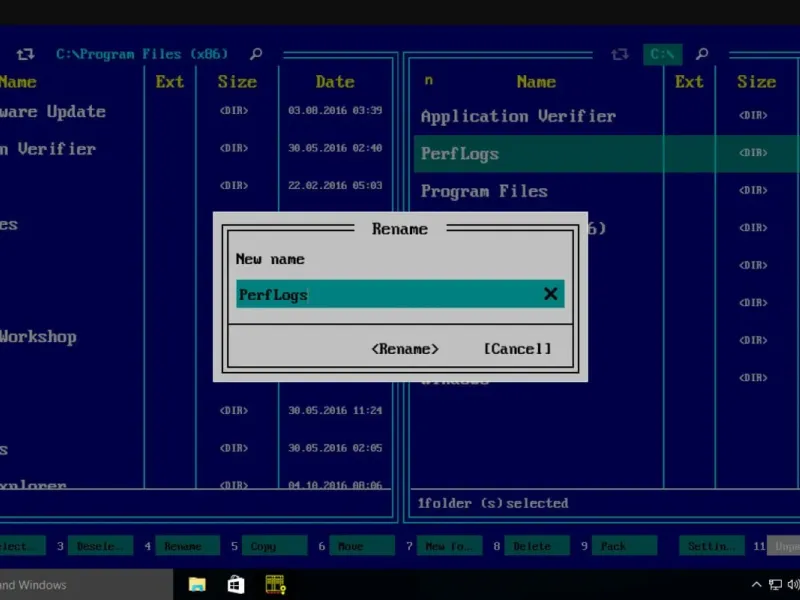
Task: Select the Application Verifier folder in right panel
Action: [518, 116]
